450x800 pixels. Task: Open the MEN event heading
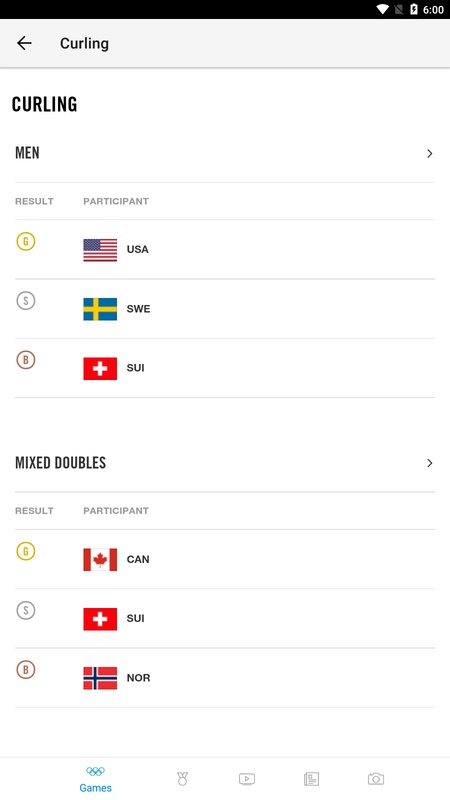pos(28,153)
